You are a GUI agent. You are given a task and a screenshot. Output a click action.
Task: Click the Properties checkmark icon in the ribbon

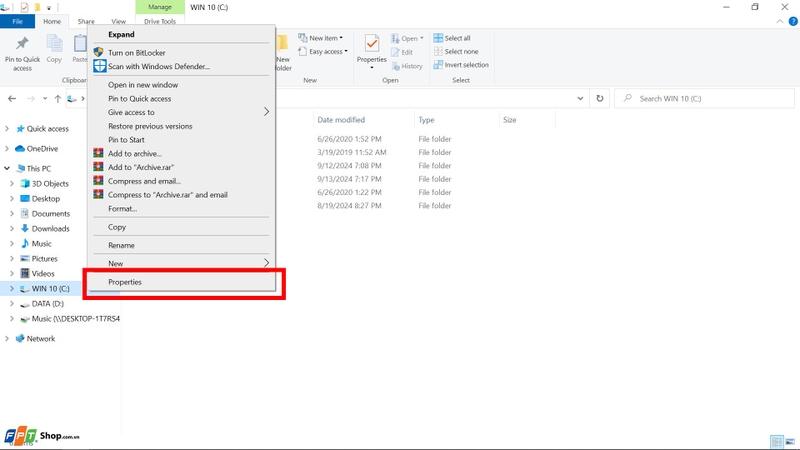click(x=371, y=44)
